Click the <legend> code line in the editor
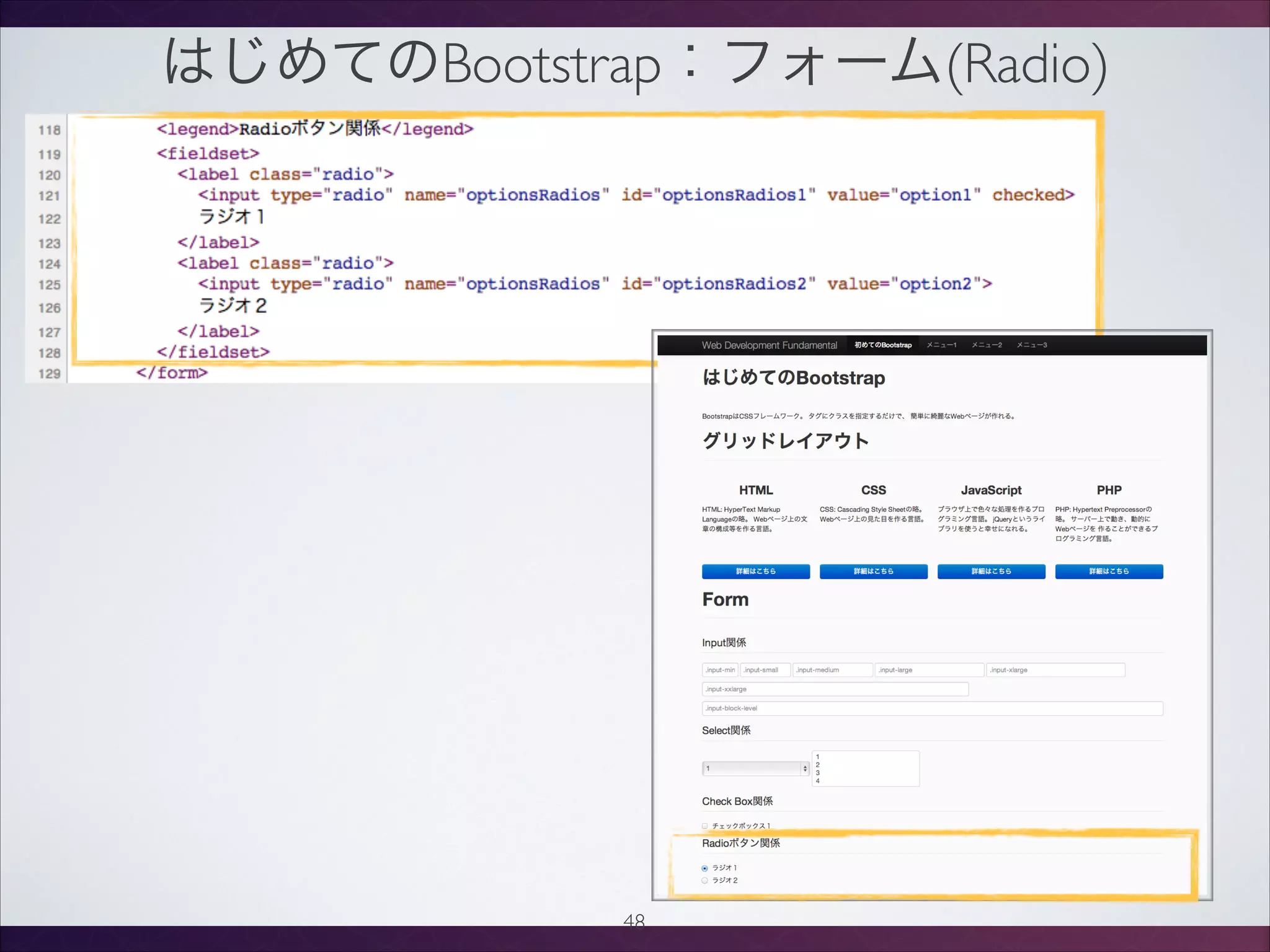 coord(315,129)
